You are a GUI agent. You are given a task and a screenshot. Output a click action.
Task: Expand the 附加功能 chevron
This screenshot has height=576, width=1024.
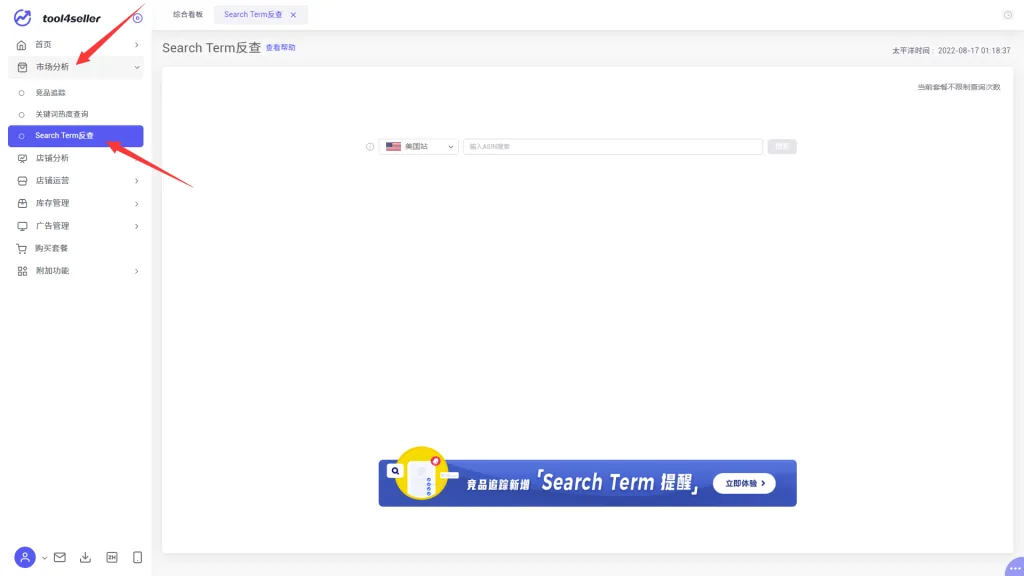pyautogui.click(x=136, y=271)
